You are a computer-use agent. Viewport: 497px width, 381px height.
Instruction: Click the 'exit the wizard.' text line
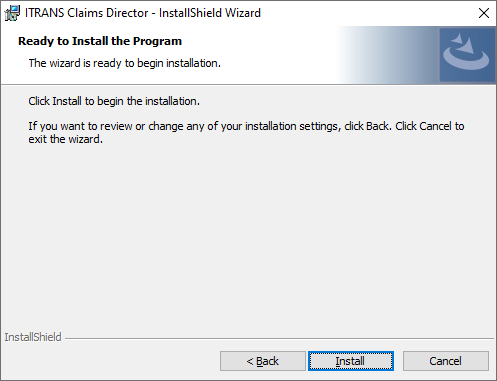pos(65,139)
